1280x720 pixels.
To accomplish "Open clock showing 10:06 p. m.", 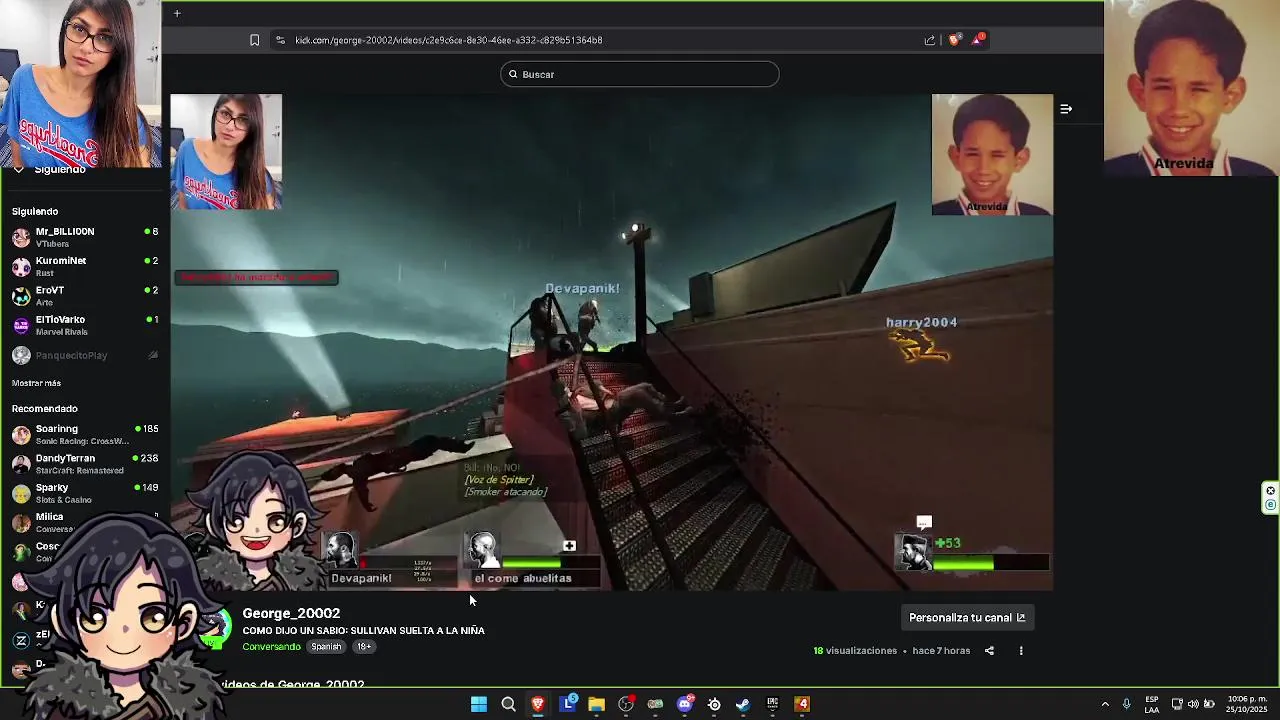I will 1247,704.
